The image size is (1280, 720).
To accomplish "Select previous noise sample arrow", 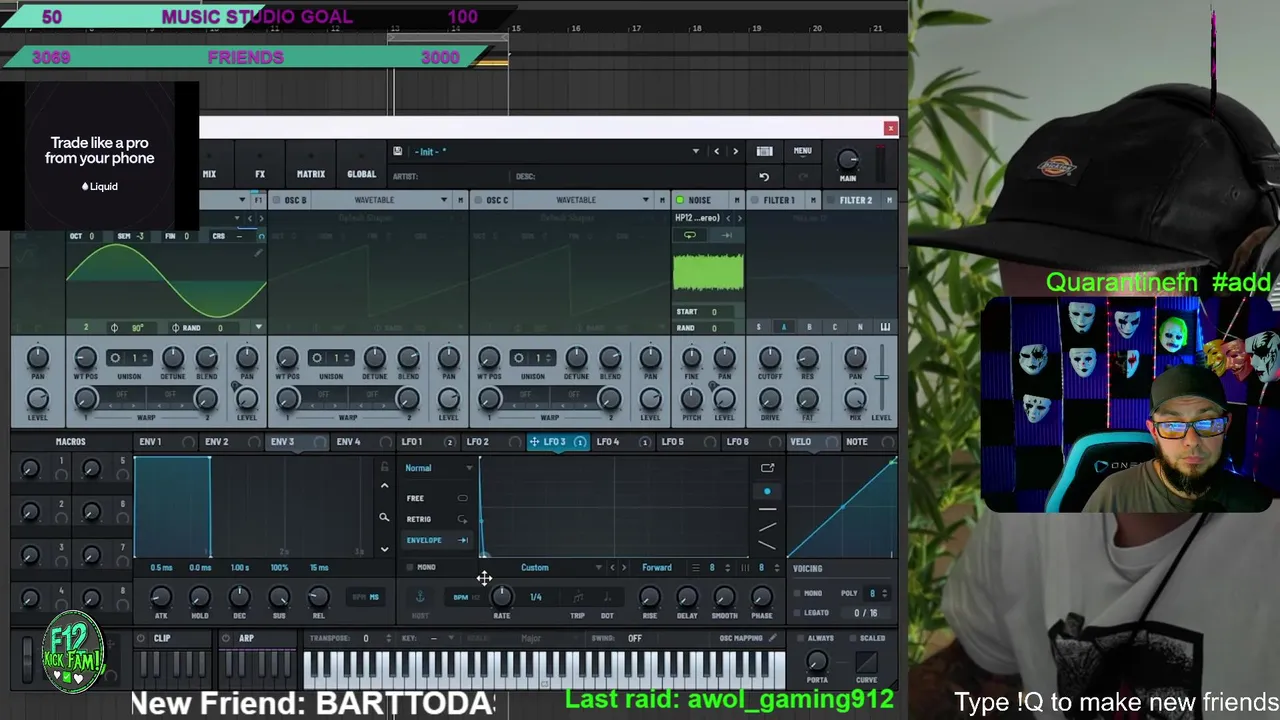I will tap(728, 218).
